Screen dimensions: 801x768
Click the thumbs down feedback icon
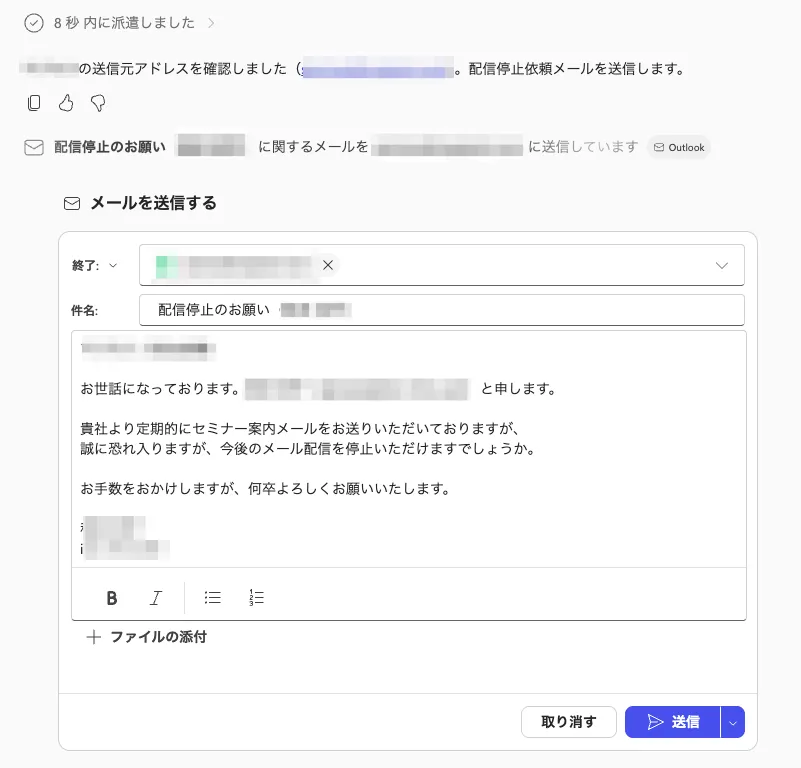pyautogui.click(x=97, y=103)
